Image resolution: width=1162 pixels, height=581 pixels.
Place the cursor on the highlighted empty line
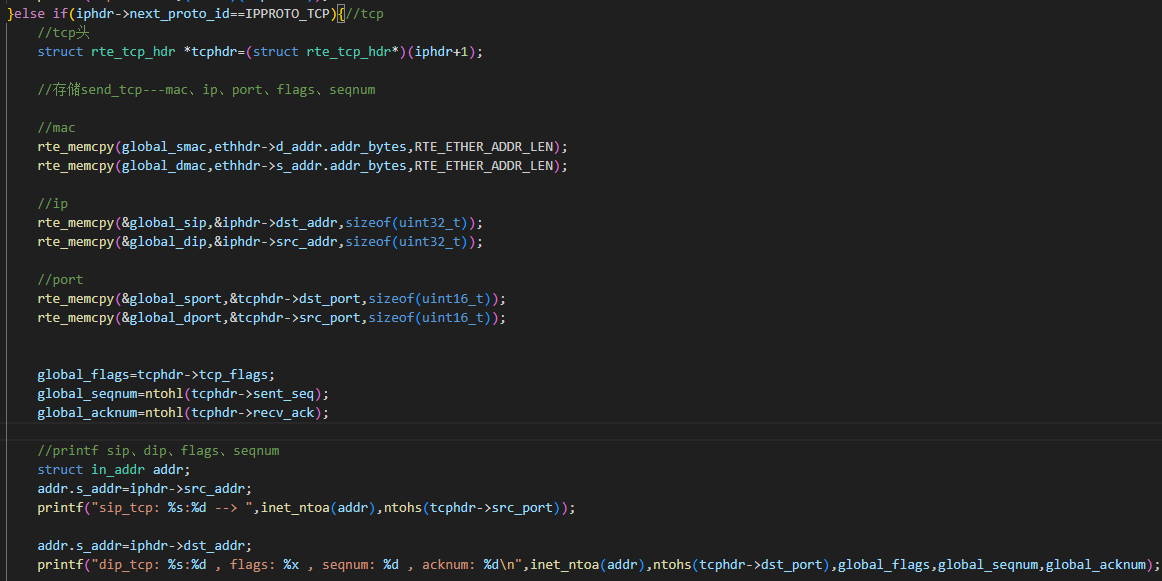coord(581,432)
